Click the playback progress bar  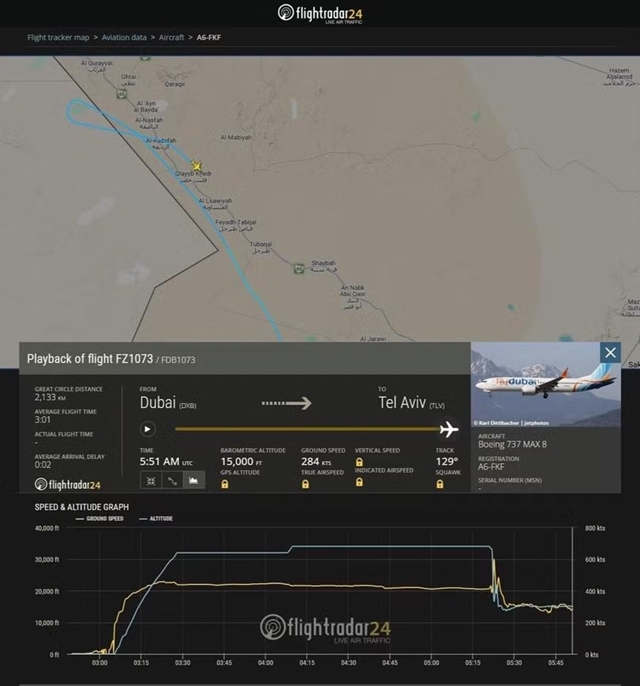click(x=307, y=429)
